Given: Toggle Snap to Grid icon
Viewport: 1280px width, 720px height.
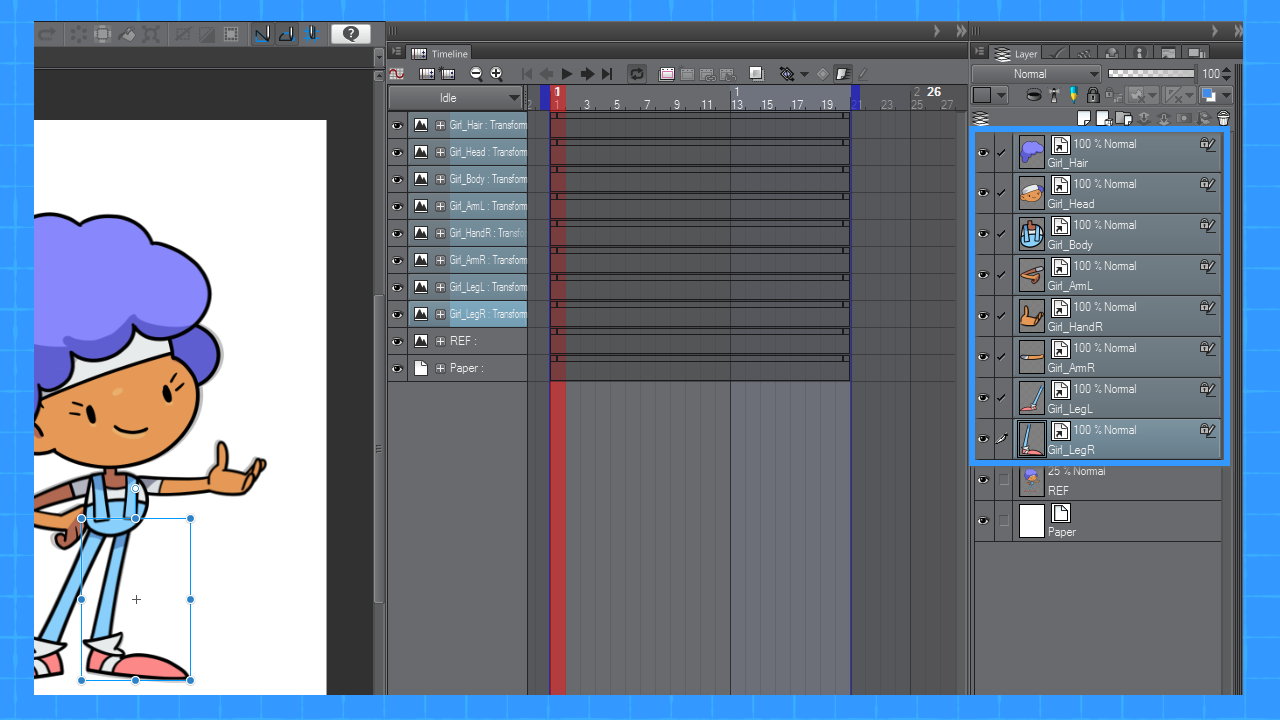Looking at the screenshot, I should coord(311,34).
